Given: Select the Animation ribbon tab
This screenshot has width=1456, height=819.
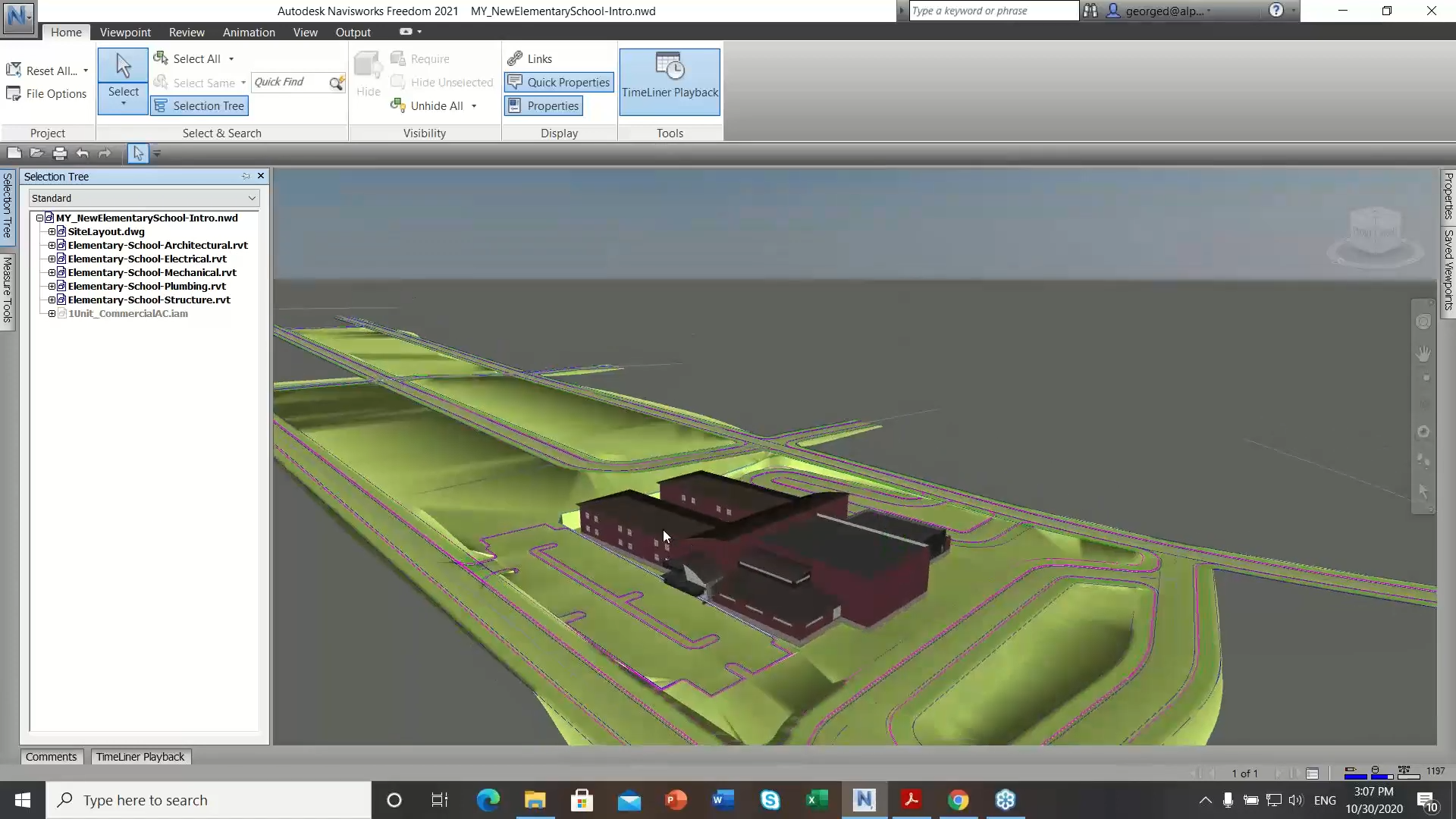Looking at the screenshot, I should (248, 32).
